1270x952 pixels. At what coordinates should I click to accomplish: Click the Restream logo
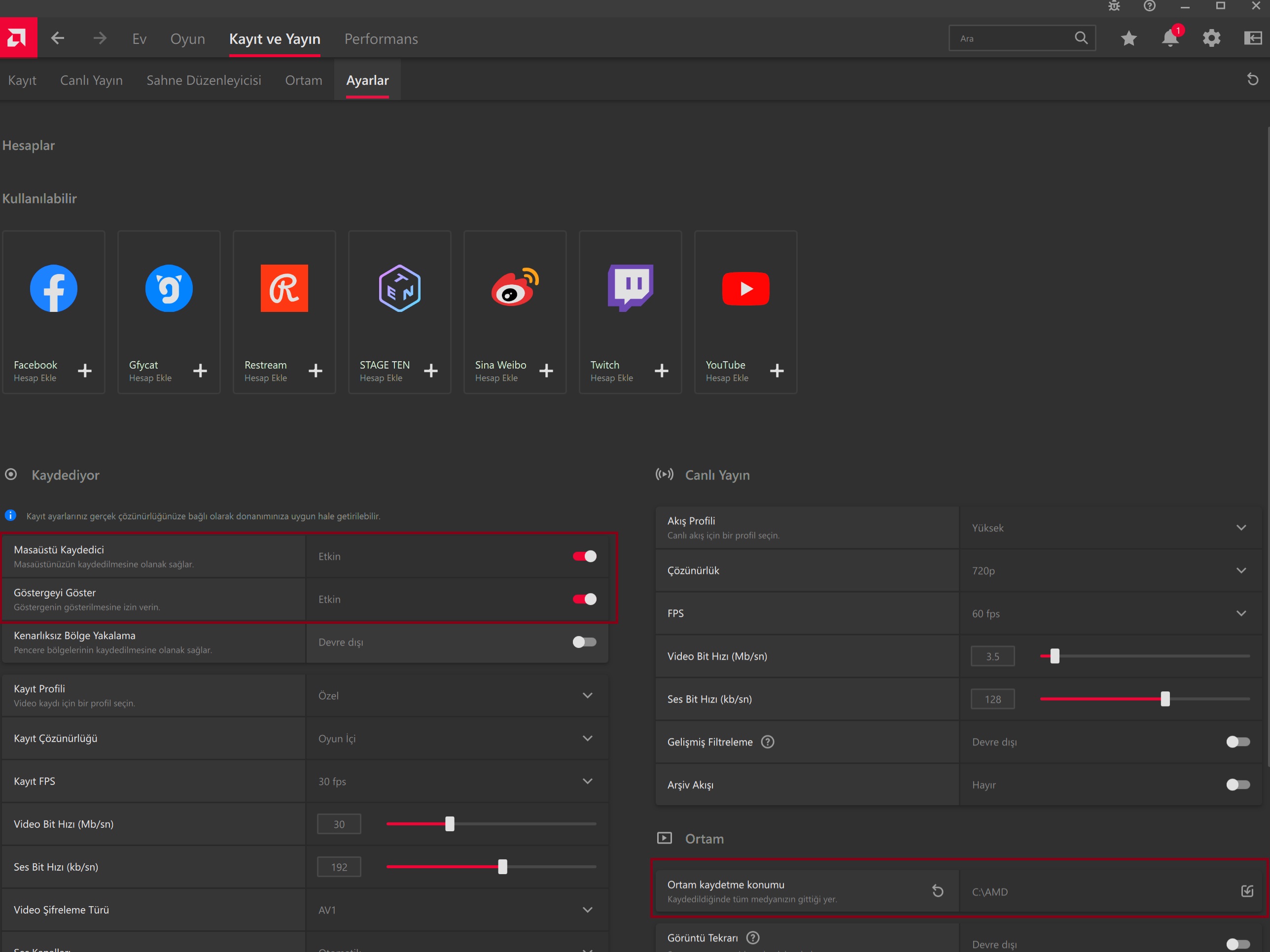pos(284,288)
